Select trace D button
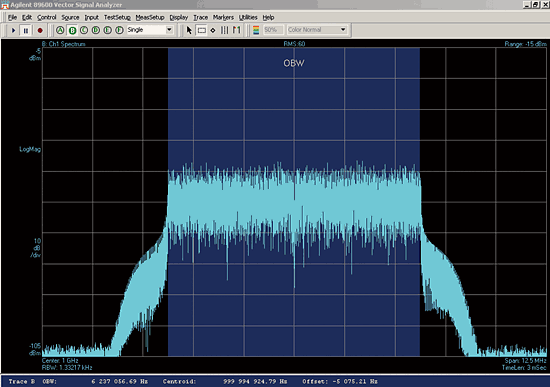 [x=96, y=30]
